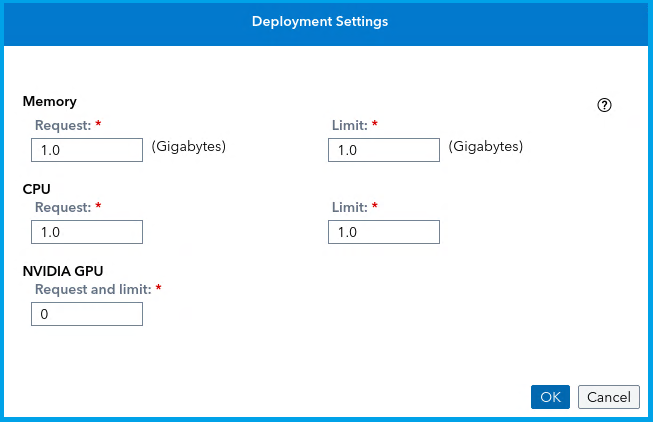Click the Memory Request input field
This screenshot has width=653, height=422.
click(87, 150)
